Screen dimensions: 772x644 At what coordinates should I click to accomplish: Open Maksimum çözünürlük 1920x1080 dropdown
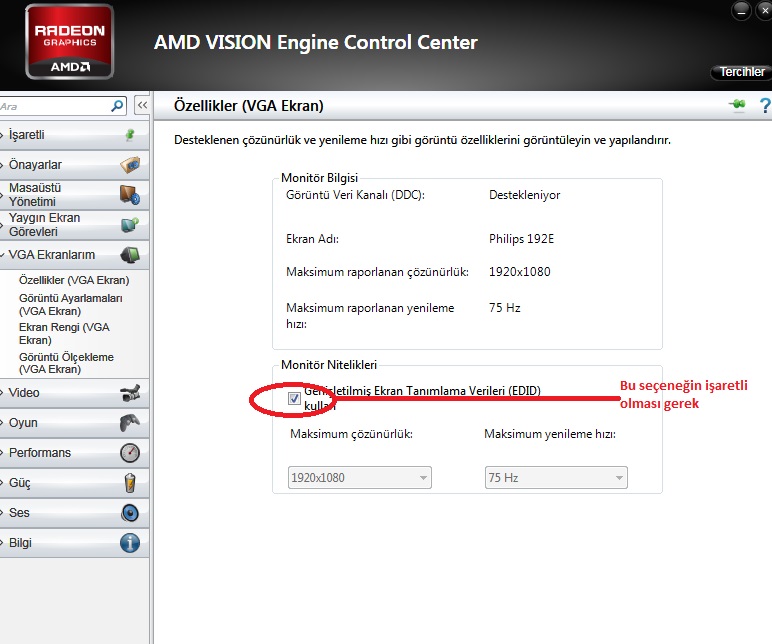pyautogui.click(x=360, y=478)
